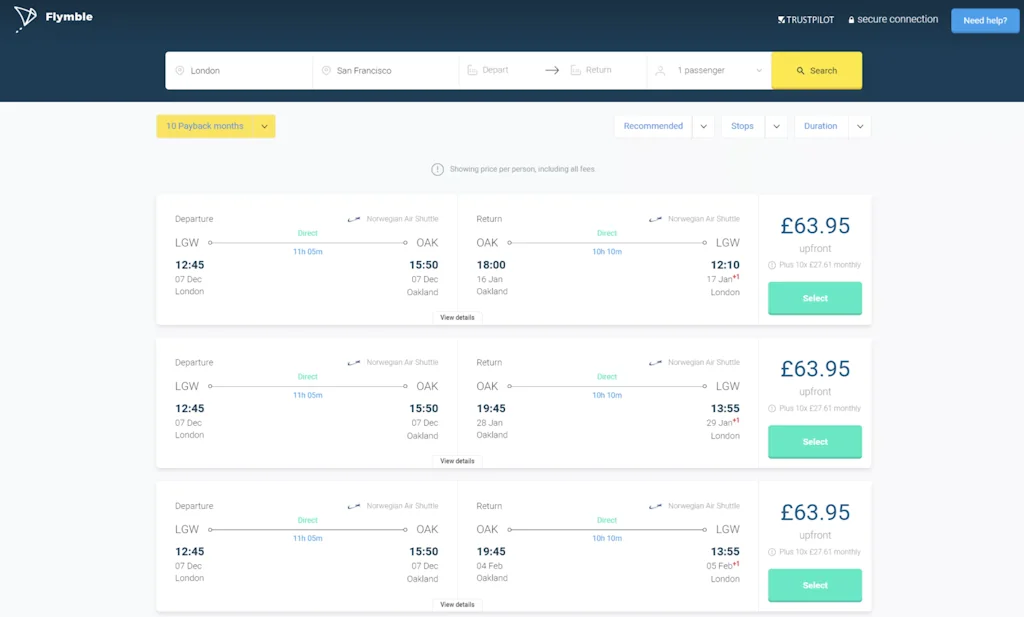This screenshot has width=1024, height=617.
Task: Click the info icon above flight results
Action: [x=437, y=169]
